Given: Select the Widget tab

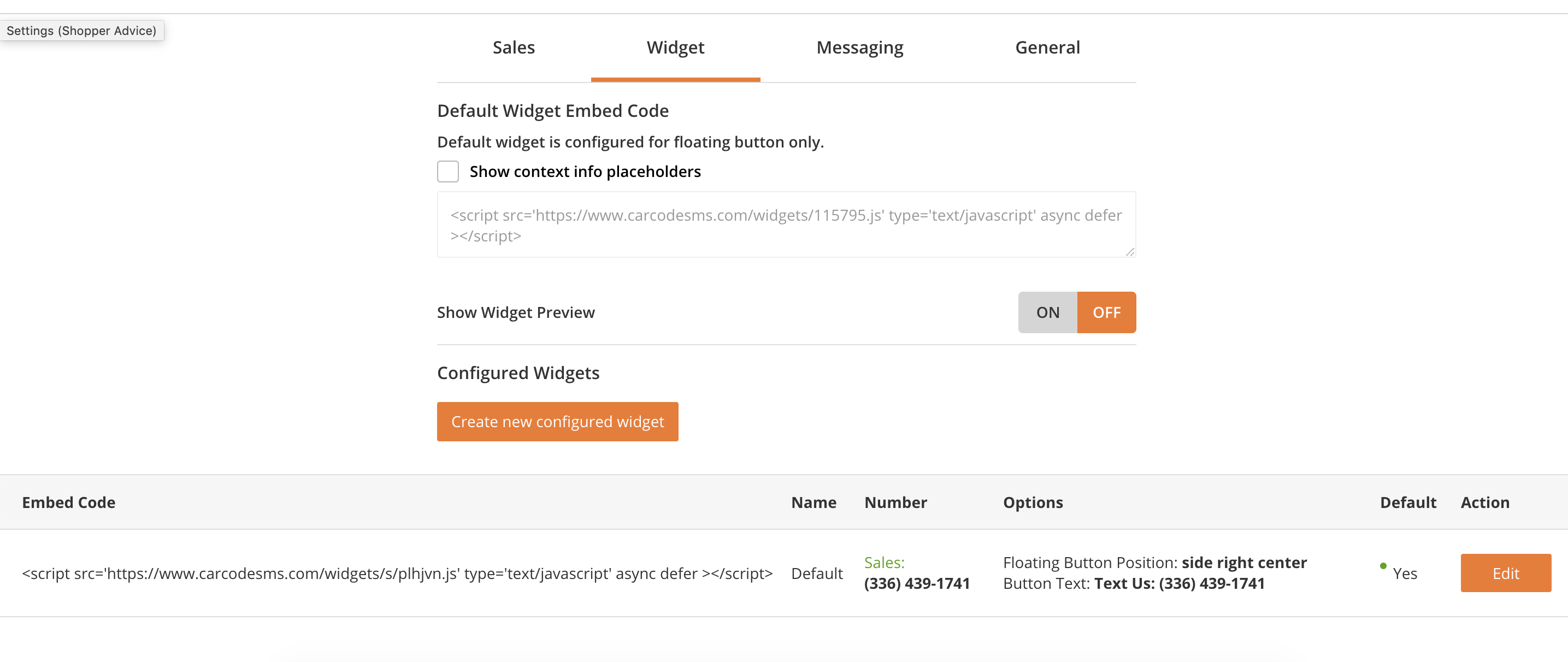Looking at the screenshot, I should tap(675, 48).
